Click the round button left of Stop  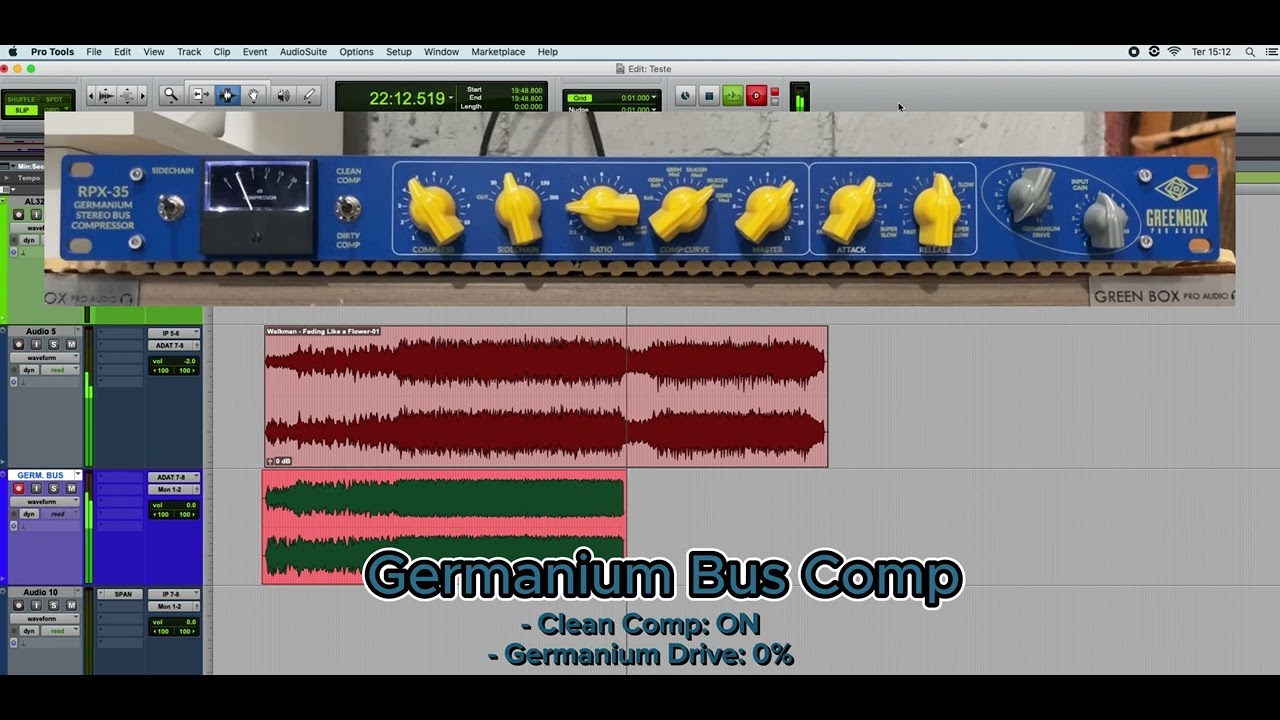coord(685,96)
